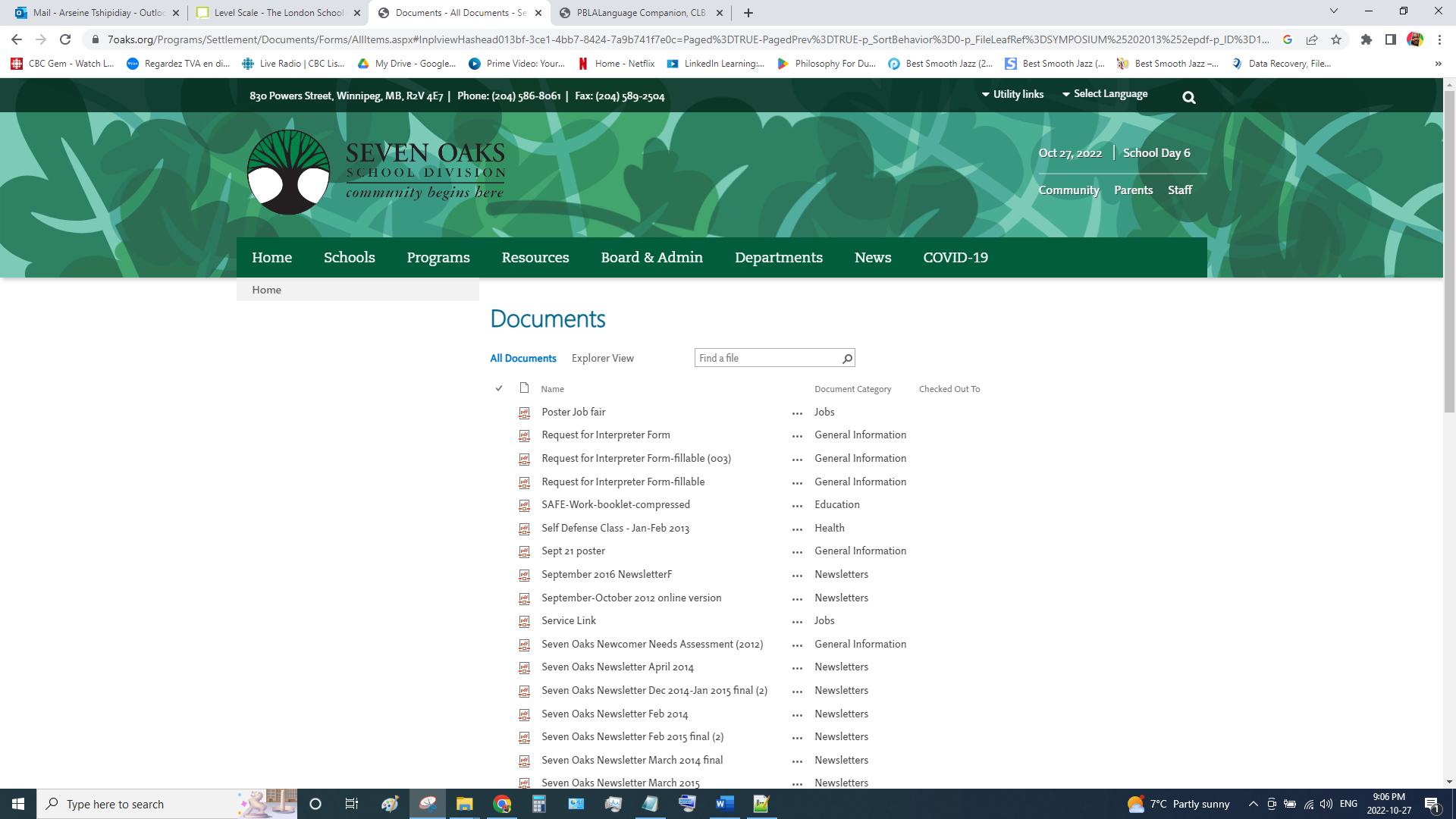Open ellipsis menu for Sept 21 poster
1456x819 pixels.
797,552
